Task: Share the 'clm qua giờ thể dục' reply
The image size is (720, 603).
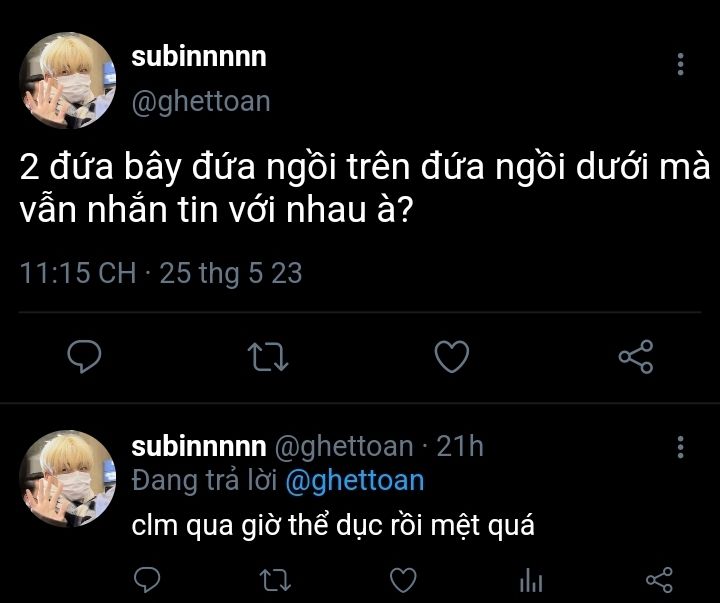Action: click(x=658, y=579)
